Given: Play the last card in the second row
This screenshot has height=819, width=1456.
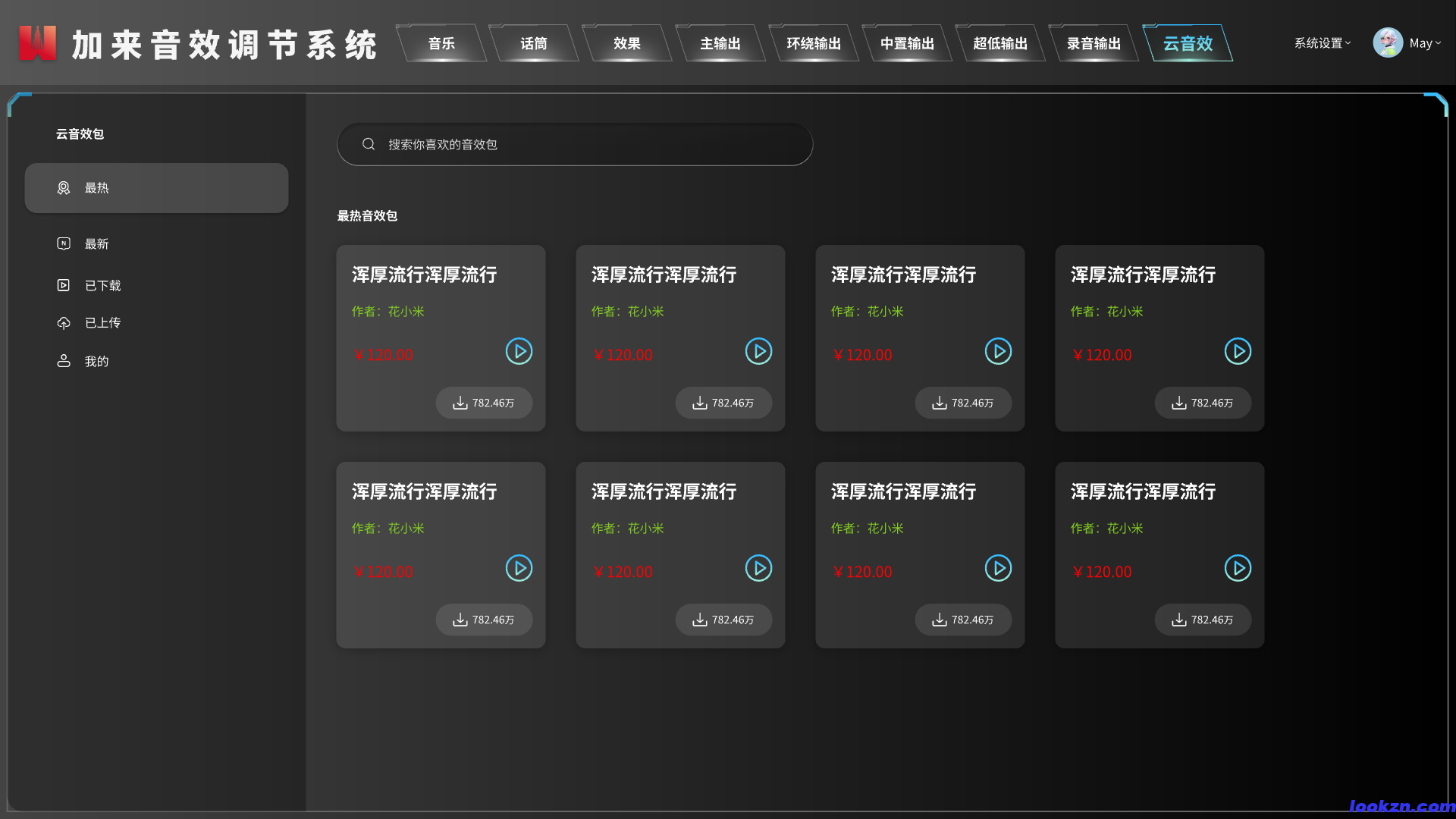Looking at the screenshot, I should (1238, 568).
